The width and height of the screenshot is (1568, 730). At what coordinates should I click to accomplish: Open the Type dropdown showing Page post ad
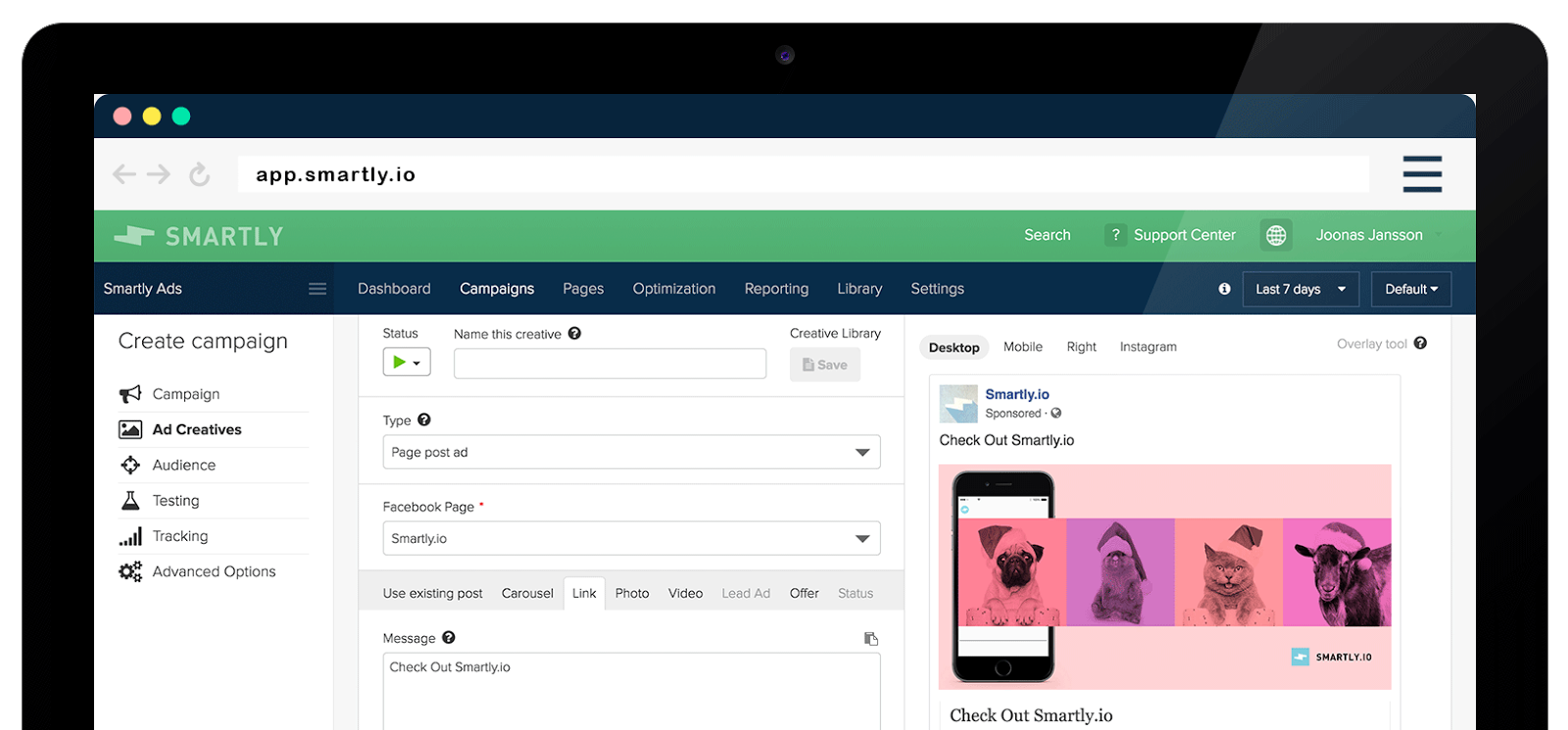(631, 452)
